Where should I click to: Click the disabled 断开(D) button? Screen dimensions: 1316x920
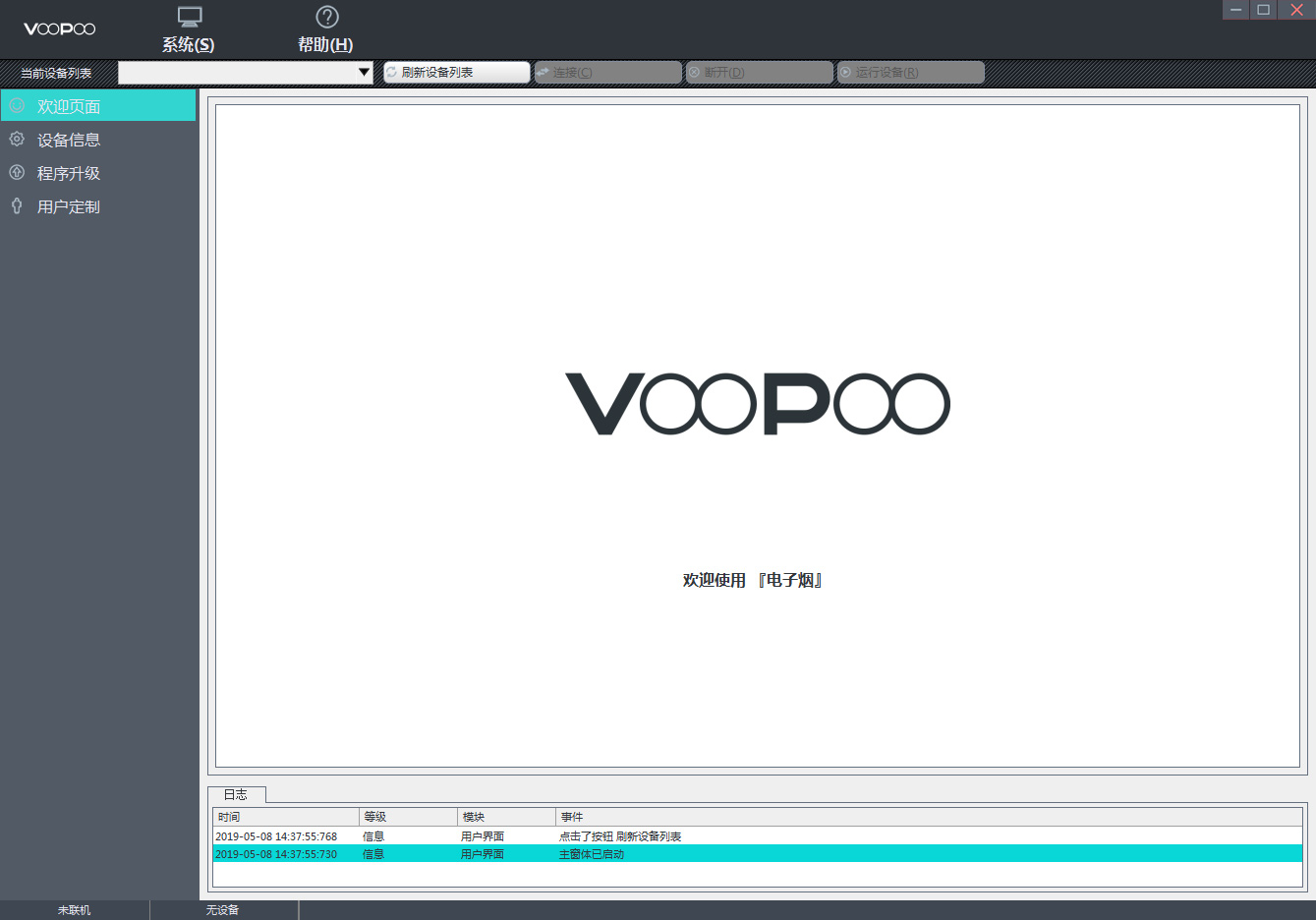(759, 72)
